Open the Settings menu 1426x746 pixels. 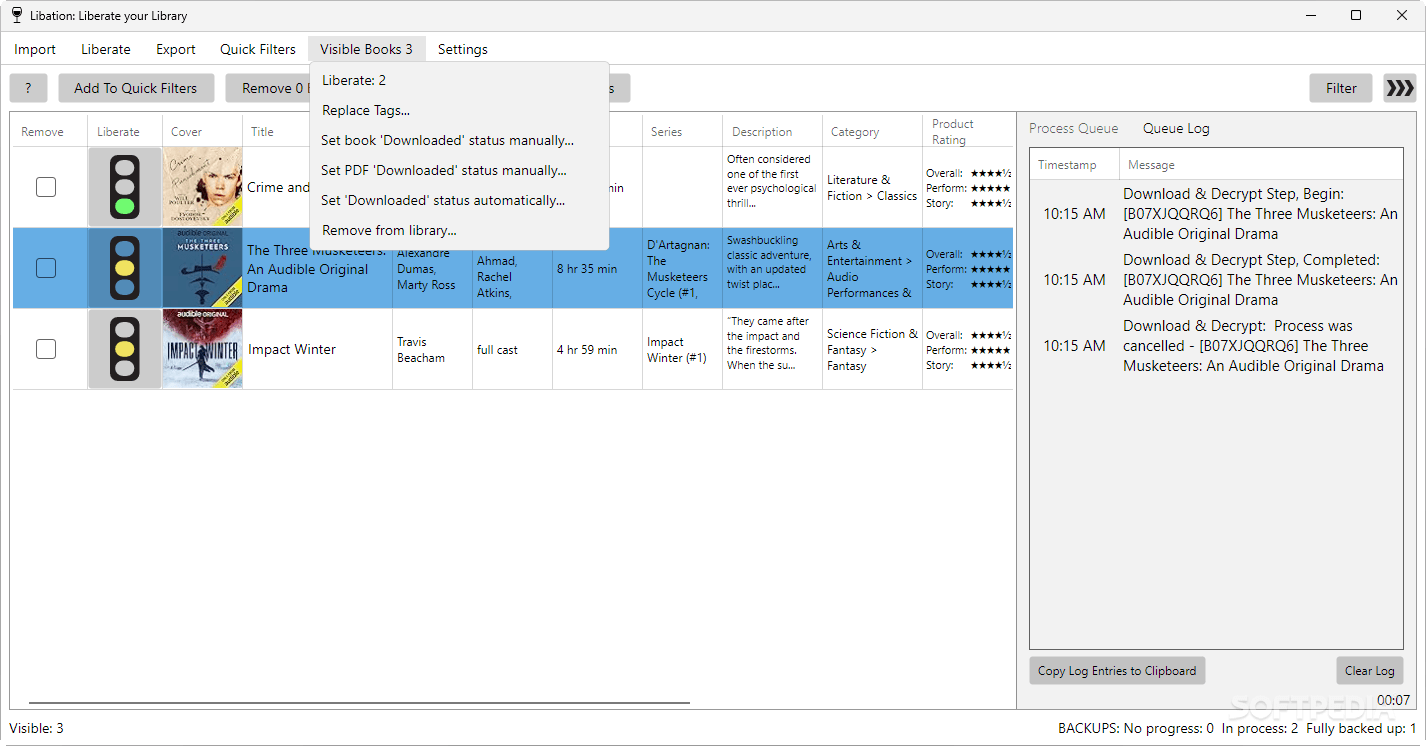click(462, 48)
